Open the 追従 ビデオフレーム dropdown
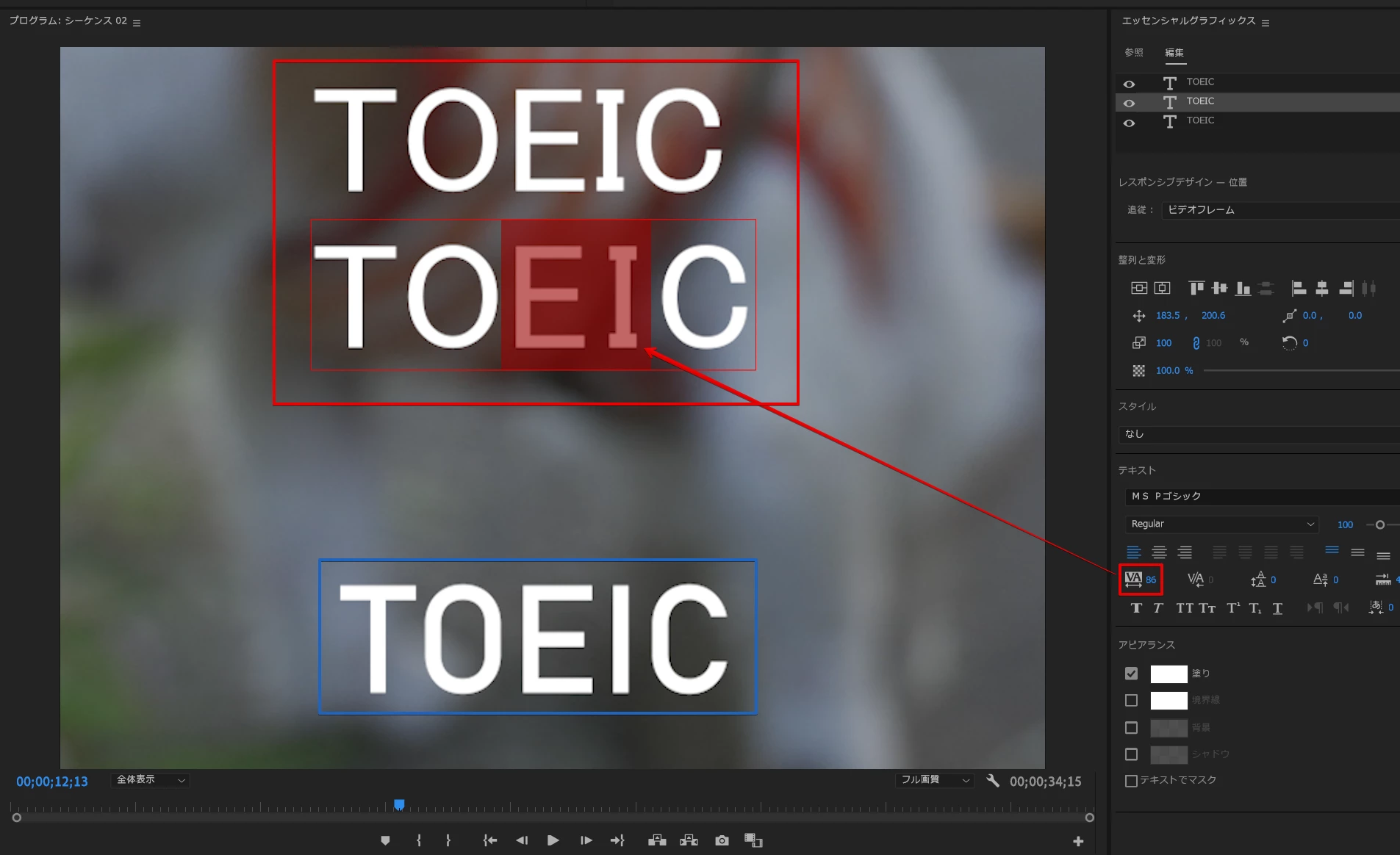This screenshot has height=855, width=1400. coord(1280,210)
